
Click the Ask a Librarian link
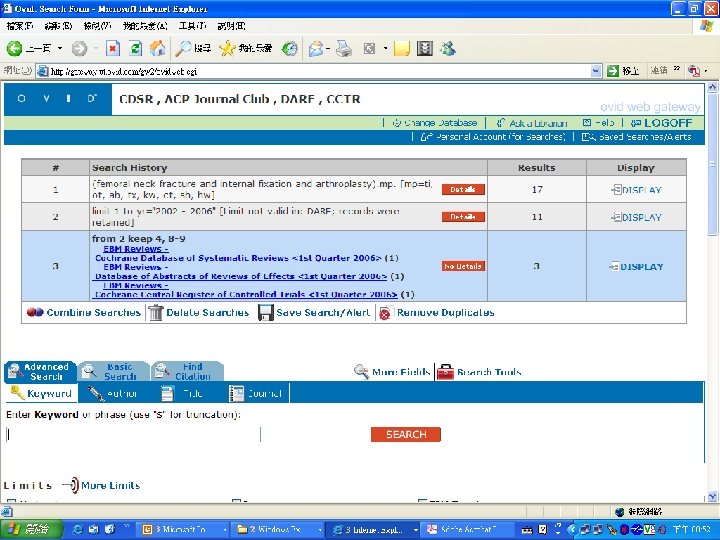[x=532, y=123]
